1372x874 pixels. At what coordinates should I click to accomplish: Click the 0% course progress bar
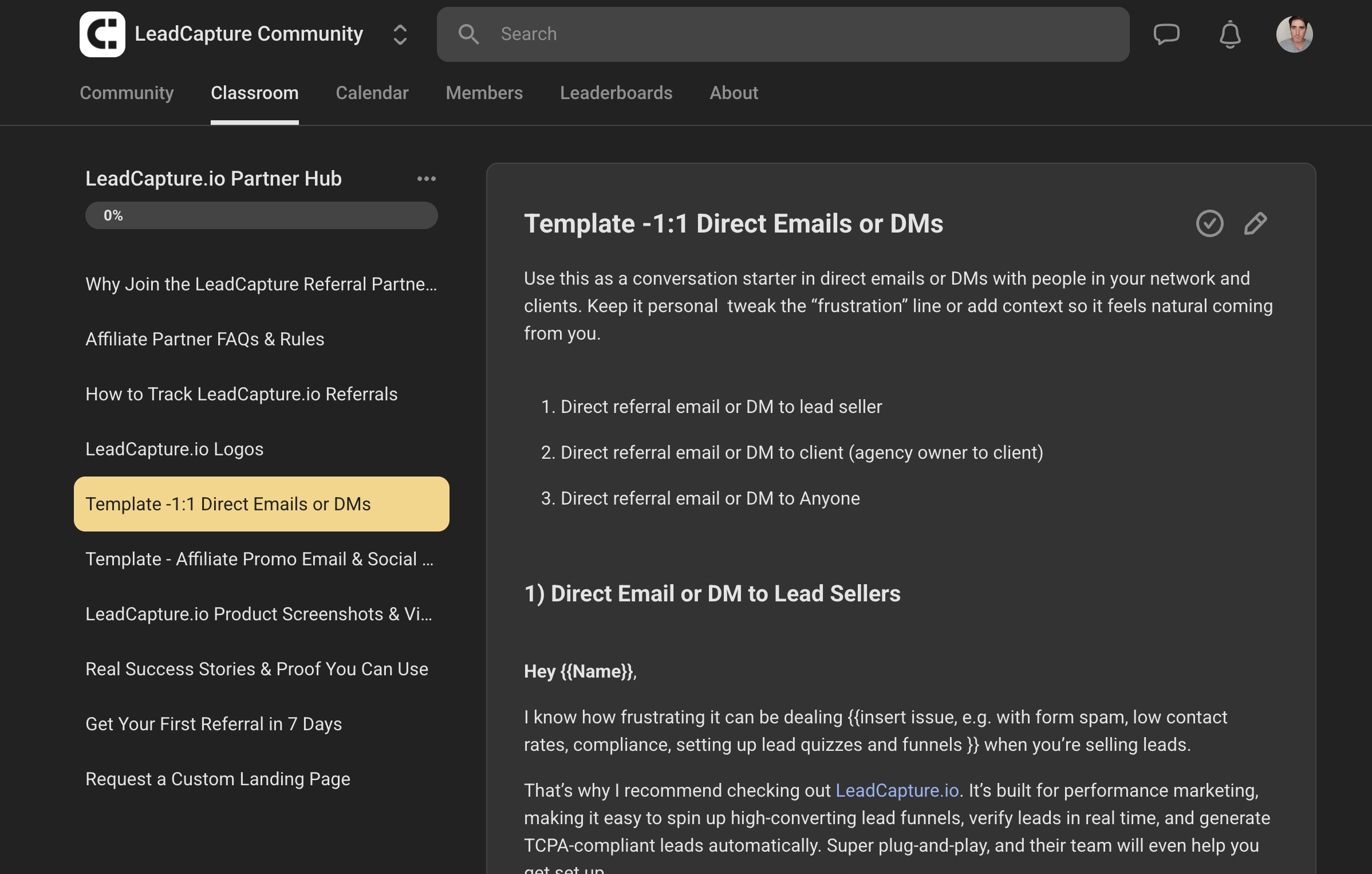pos(262,215)
